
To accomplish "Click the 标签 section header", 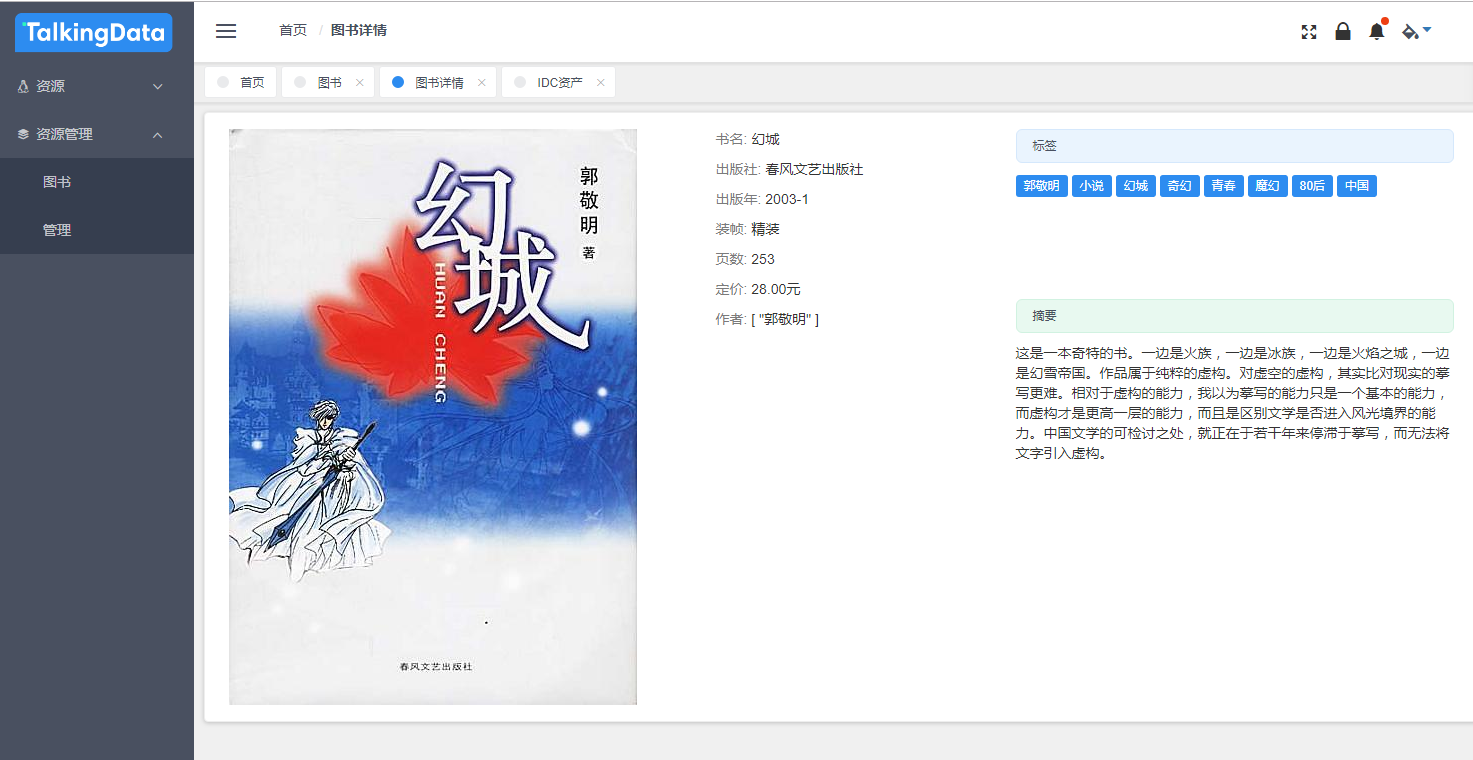I will (1234, 146).
